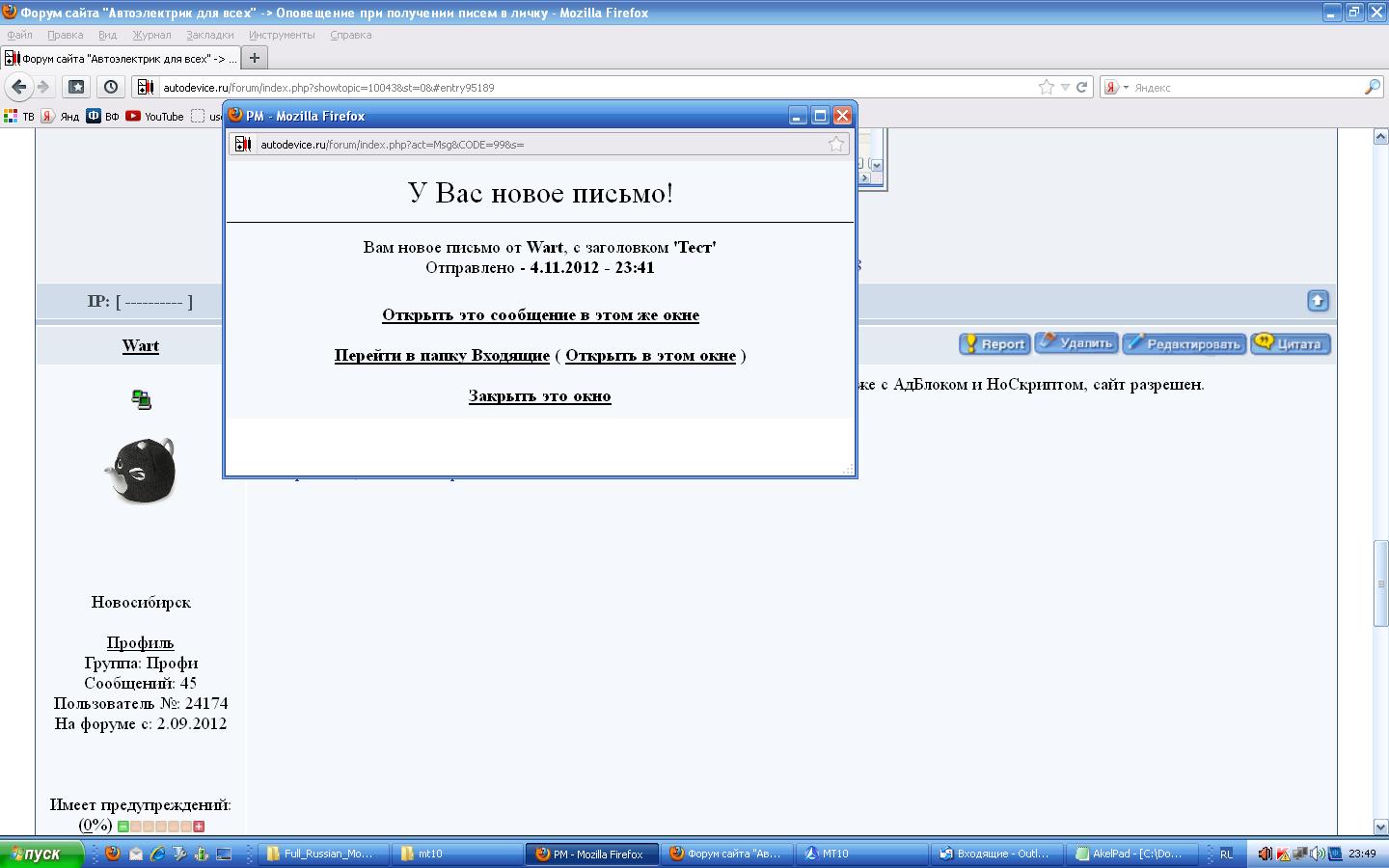This screenshot has height=868, width=1389.
Task: Click the Wart avatar image
Action: (141, 471)
